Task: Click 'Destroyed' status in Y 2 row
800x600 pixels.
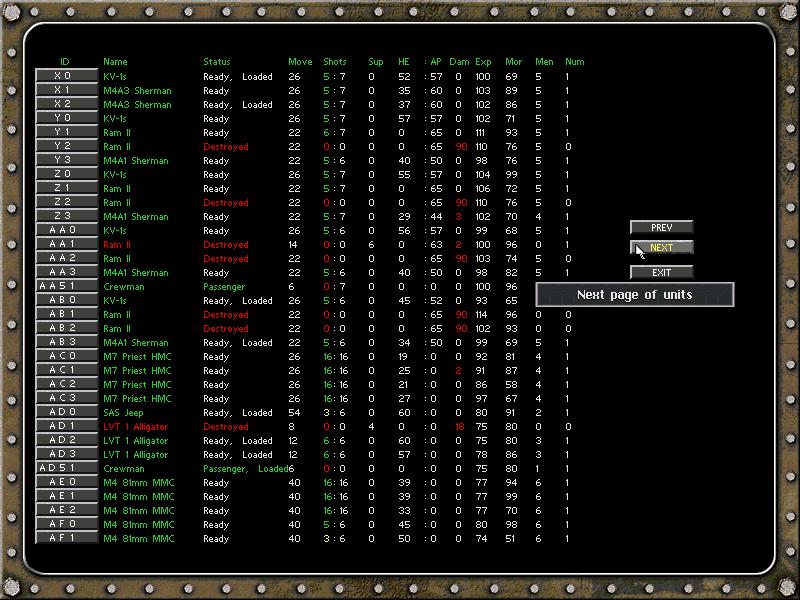Action: (x=226, y=147)
